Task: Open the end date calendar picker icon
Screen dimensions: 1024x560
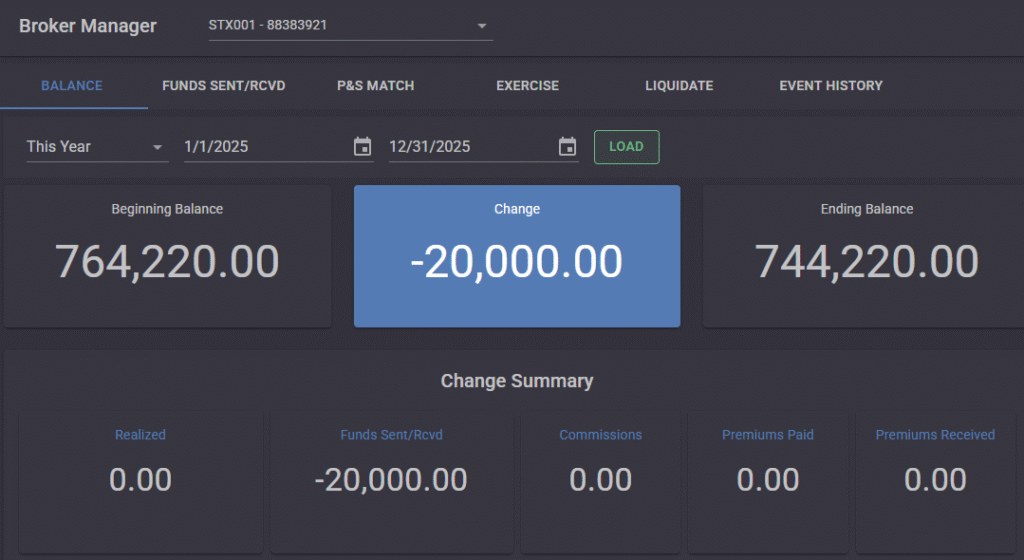Action: tap(568, 146)
